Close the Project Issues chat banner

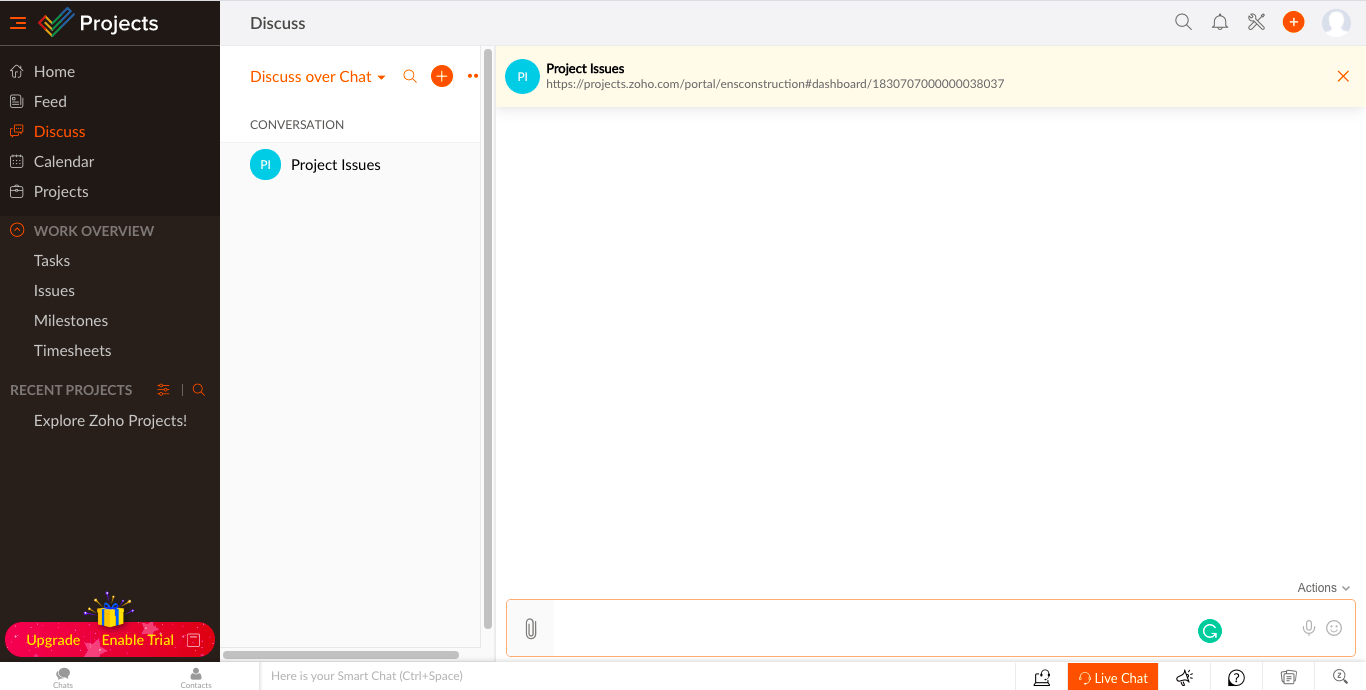(x=1343, y=76)
